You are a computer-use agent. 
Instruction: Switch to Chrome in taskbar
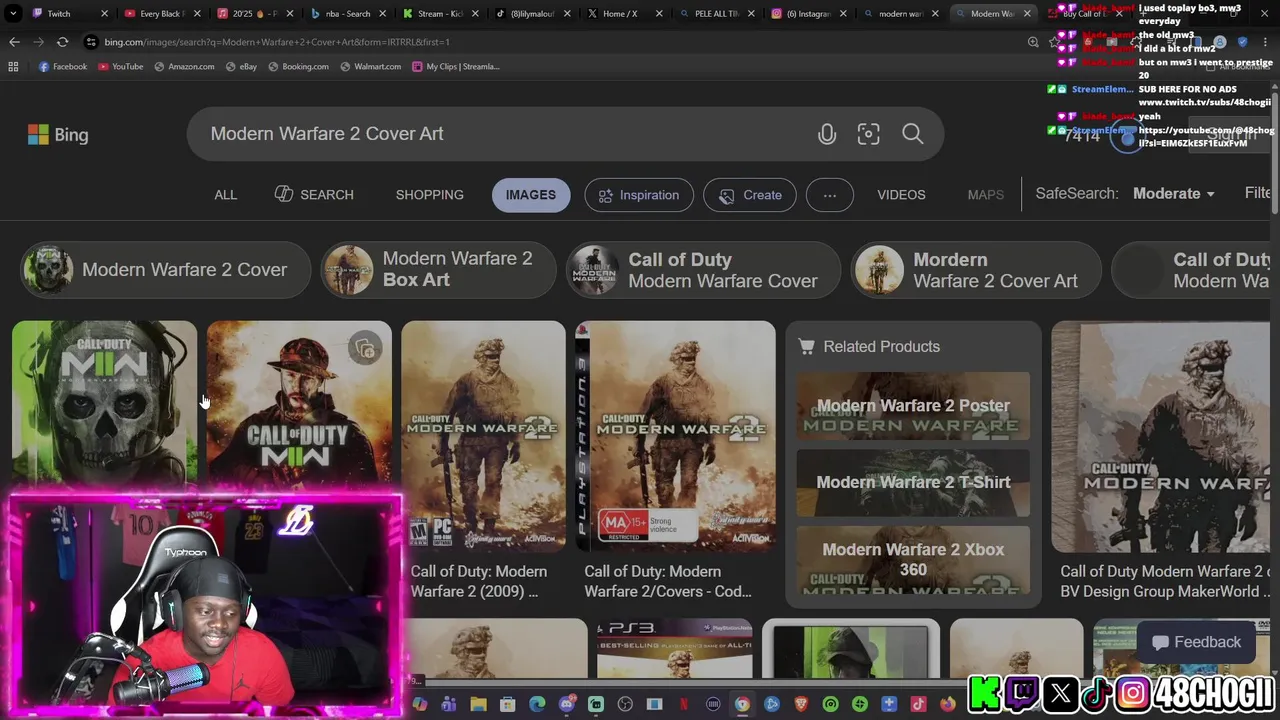click(742, 704)
